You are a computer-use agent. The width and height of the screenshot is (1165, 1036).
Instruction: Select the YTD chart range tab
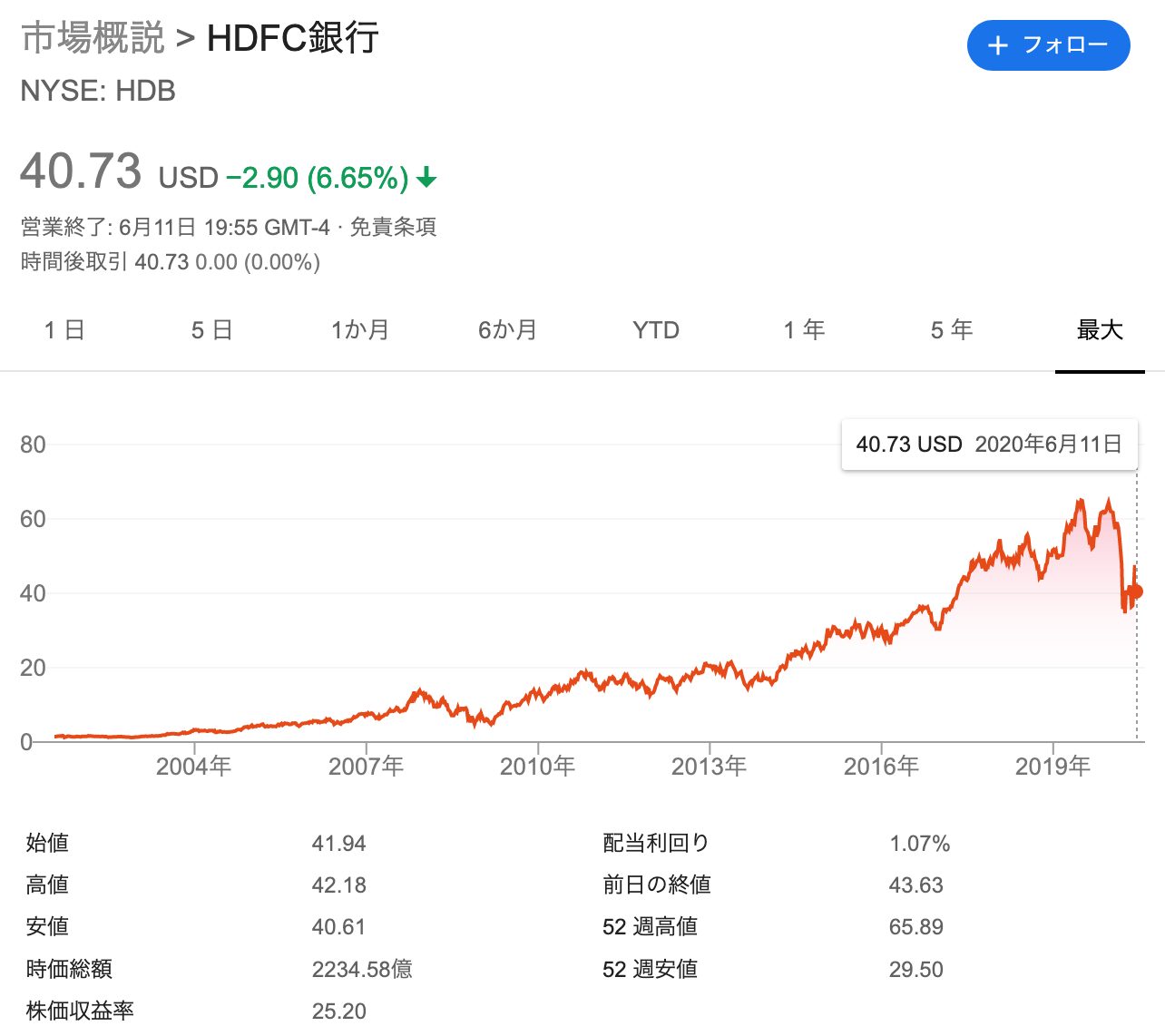click(655, 330)
